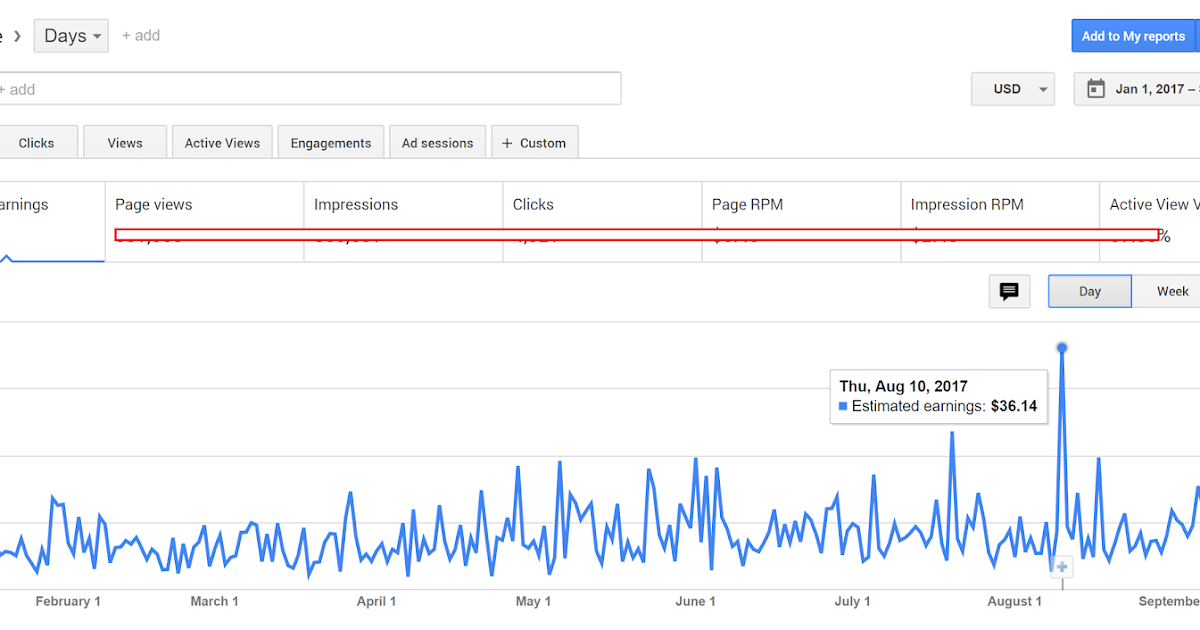Image resolution: width=1200 pixels, height=630 pixels.
Task: Click Add to My reports button
Action: (1133, 36)
